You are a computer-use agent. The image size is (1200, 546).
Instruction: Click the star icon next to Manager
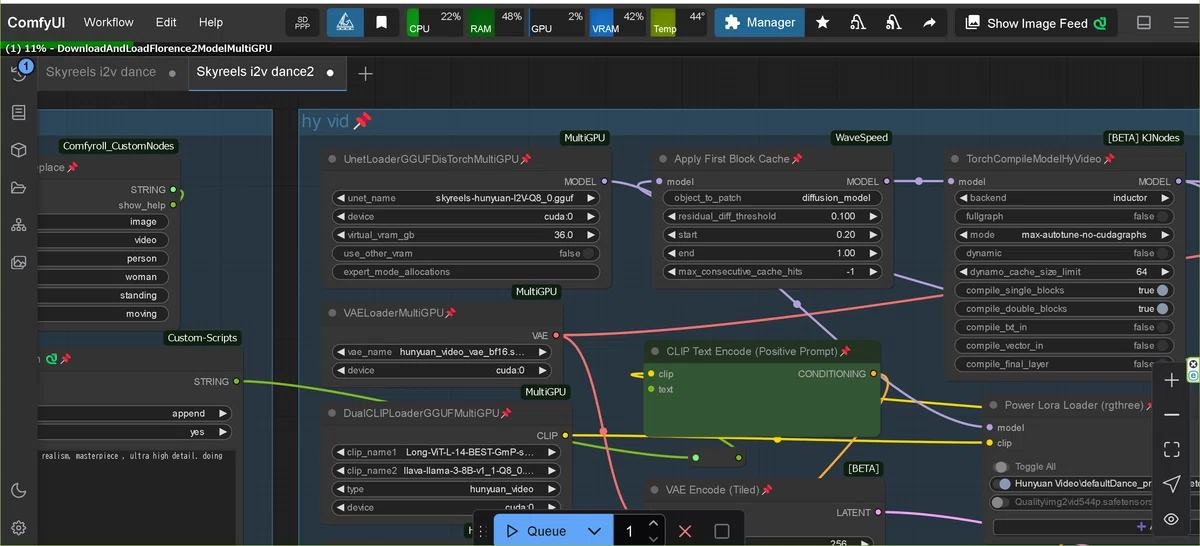(x=822, y=22)
